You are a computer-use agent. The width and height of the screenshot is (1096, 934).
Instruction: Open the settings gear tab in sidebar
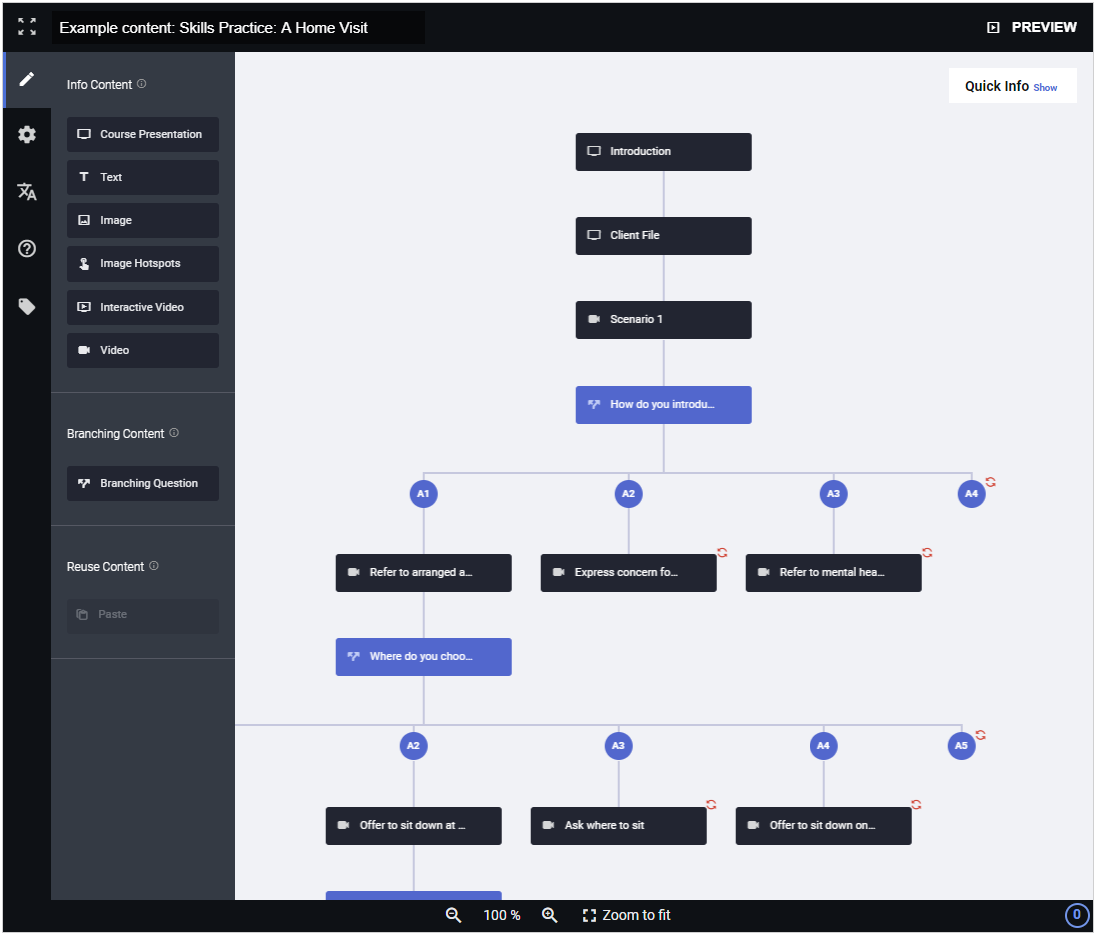27,134
